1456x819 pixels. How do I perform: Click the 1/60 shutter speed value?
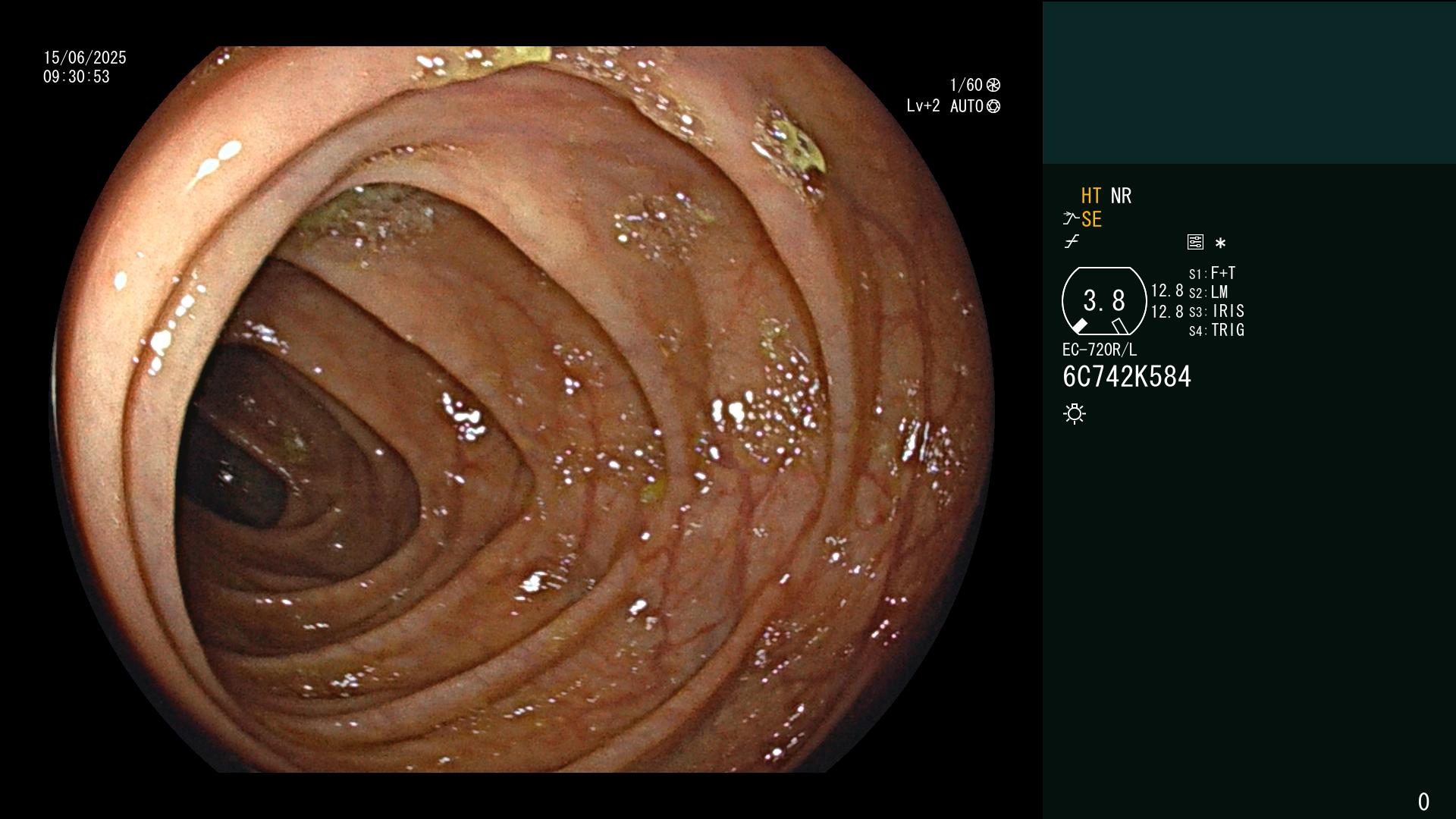pyautogui.click(x=966, y=85)
